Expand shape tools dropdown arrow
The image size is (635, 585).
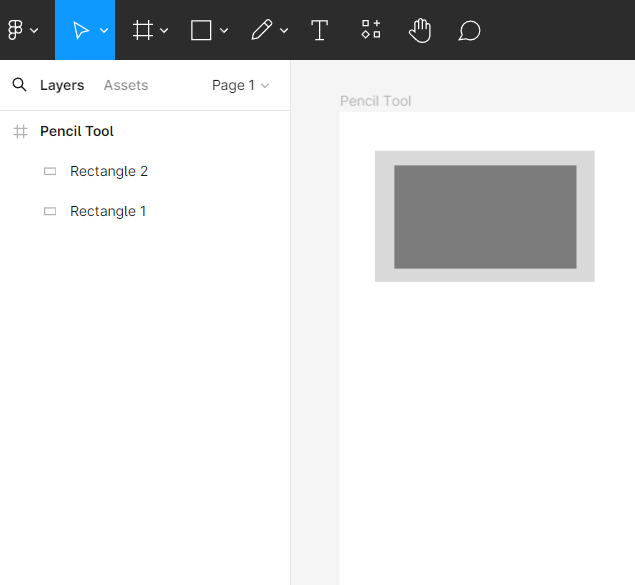[x=224, y=30]
